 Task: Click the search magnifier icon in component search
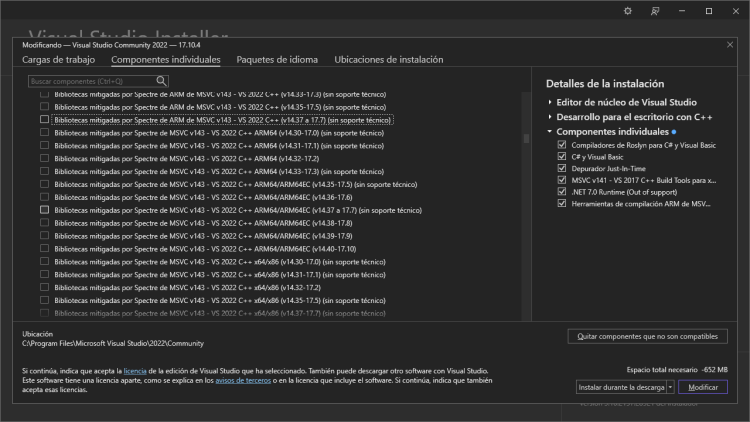coord(162,81)
